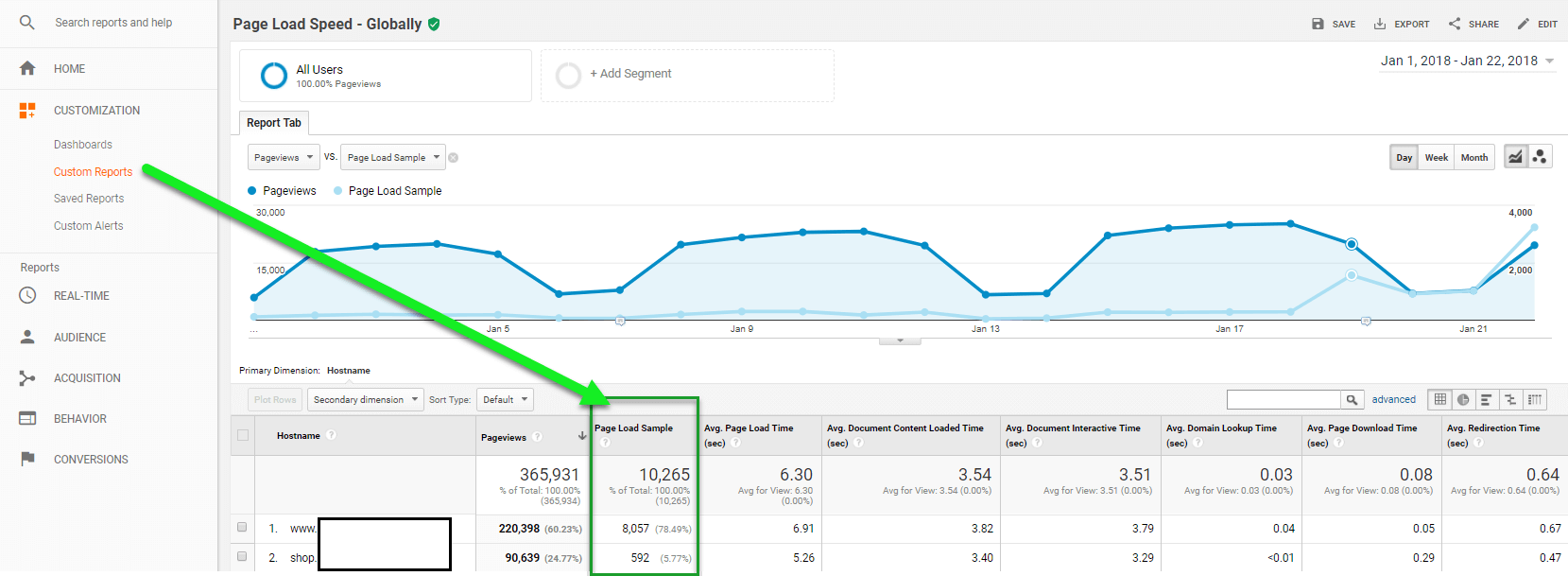The width and height of the screenshot is (1568, 576).
Task: Click the help icon next to the Hostname header
Action: pyautogui.click(x=332, y=435)
